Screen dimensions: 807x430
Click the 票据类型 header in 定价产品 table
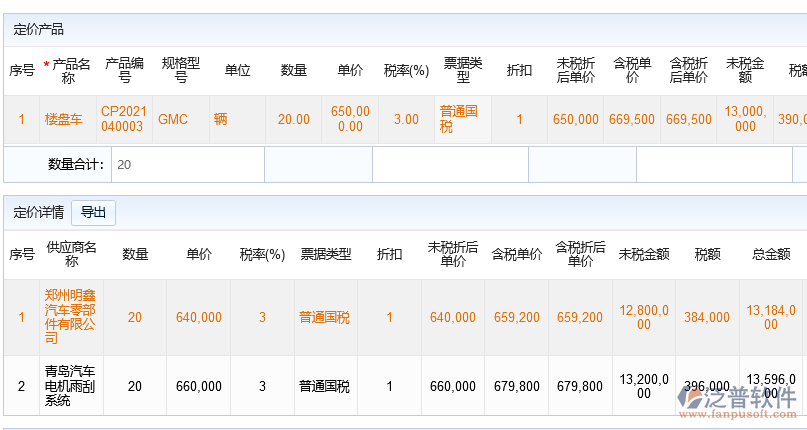point(463,70)
